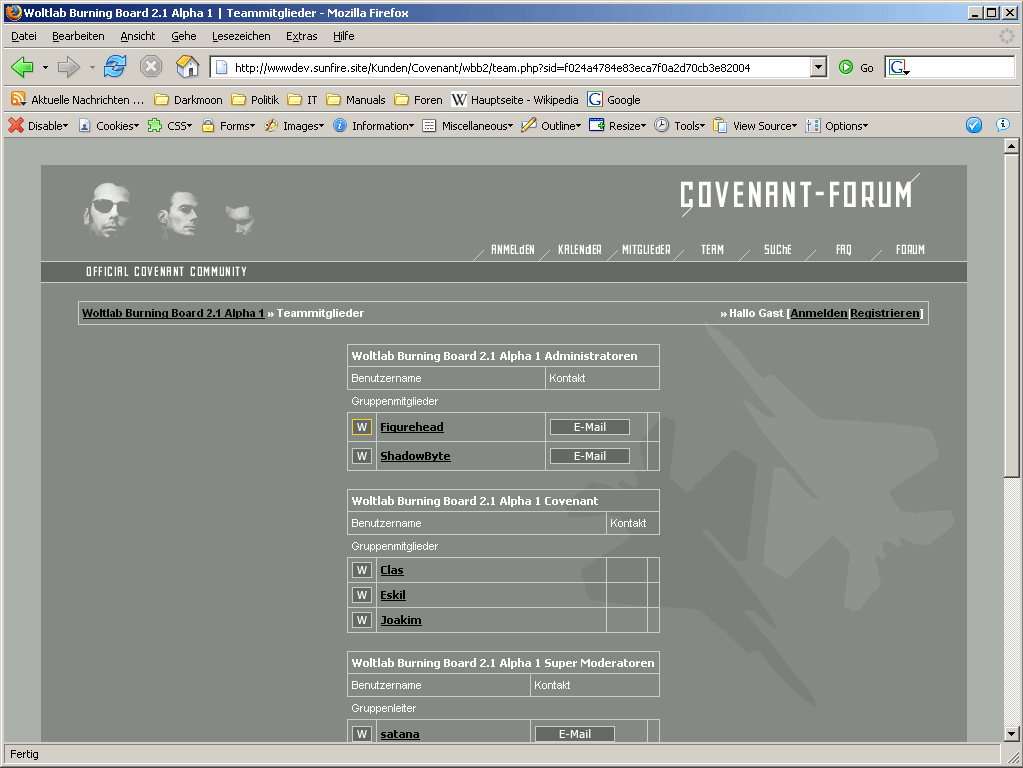Screen dimensions: 1023x768
Task: Click the green Back arrow button
Action: point(23,67)
